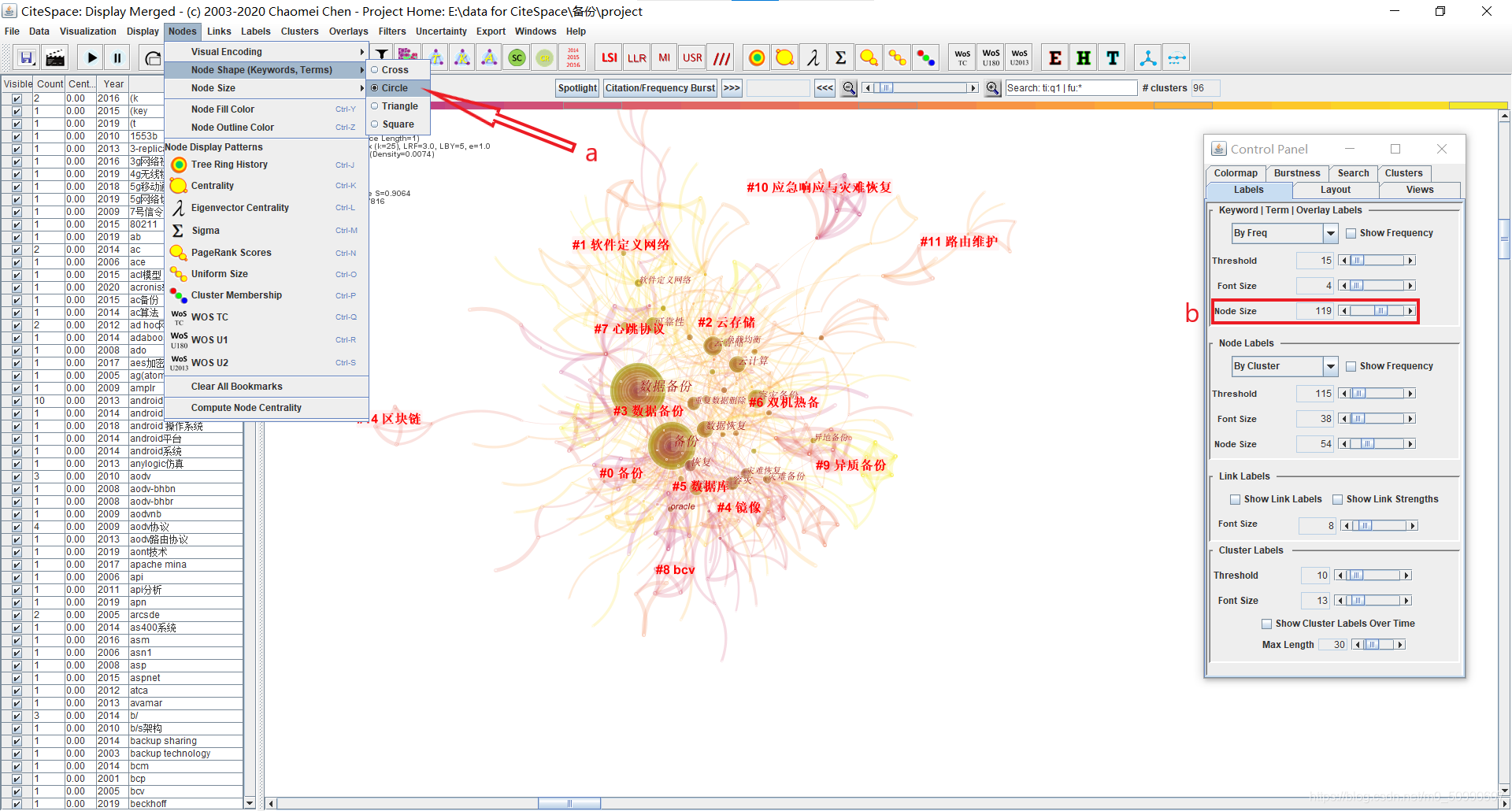The image size is (1512, 811).
Task: Click the Save (floppy disk) toolbar icon
Action: click(27, 57)
